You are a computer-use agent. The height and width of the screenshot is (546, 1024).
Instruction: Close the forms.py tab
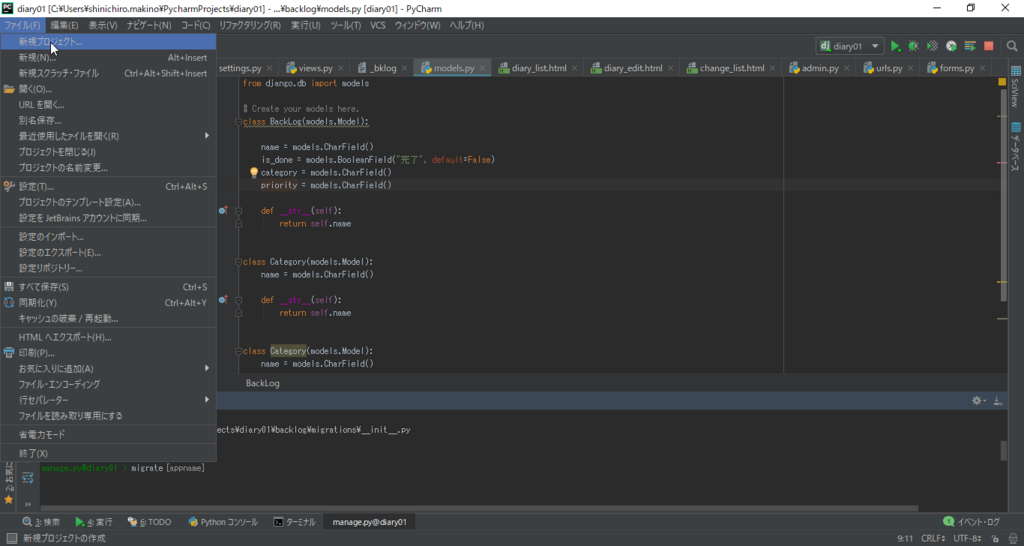click(x=982, y=68)
